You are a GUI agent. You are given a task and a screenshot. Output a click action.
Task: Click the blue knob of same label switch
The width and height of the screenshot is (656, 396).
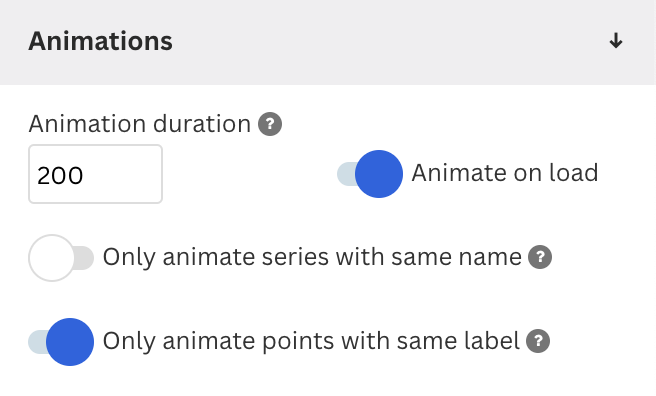[x=70, y=342]
